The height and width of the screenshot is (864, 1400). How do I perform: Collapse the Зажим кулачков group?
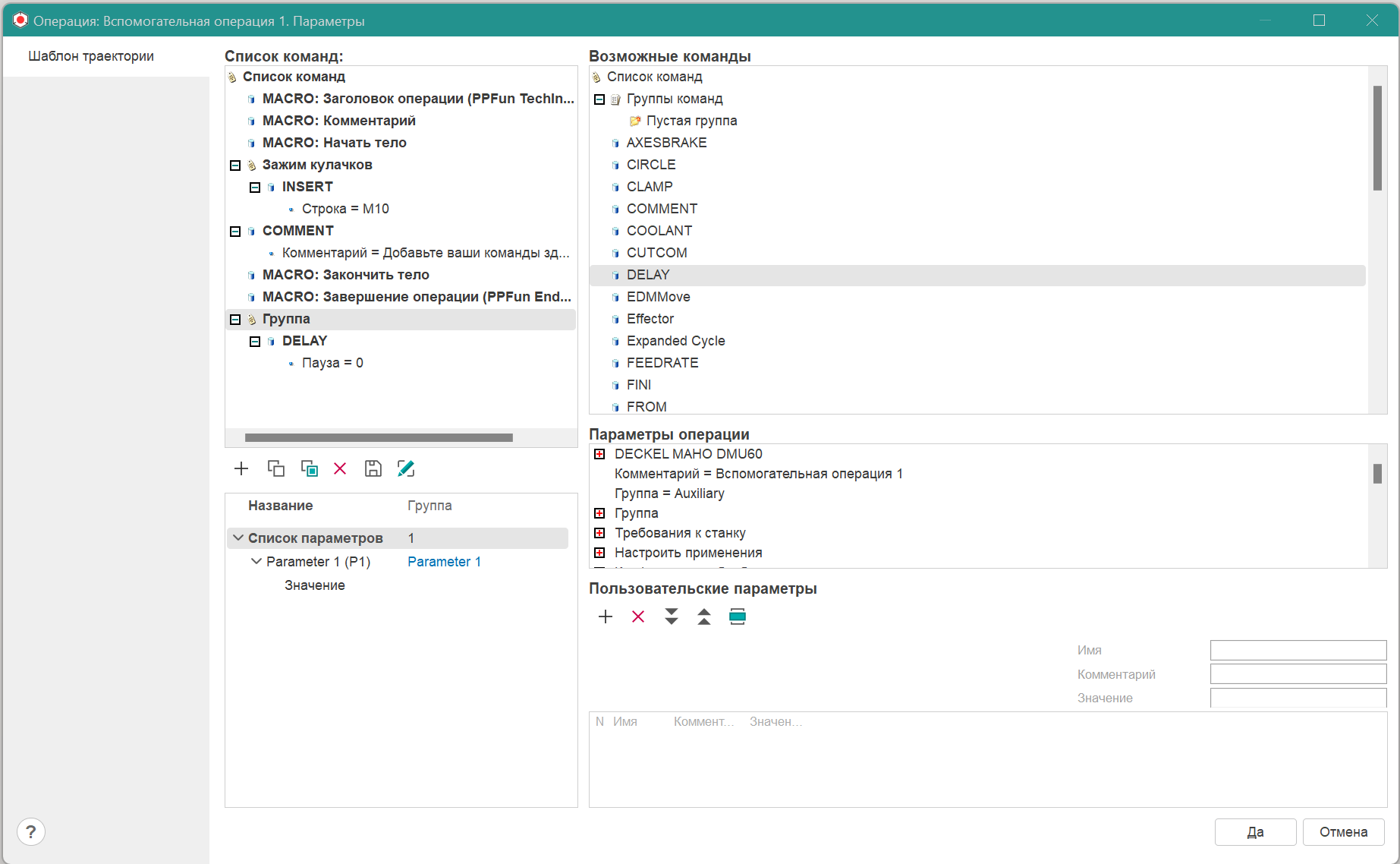coord(235,166)
